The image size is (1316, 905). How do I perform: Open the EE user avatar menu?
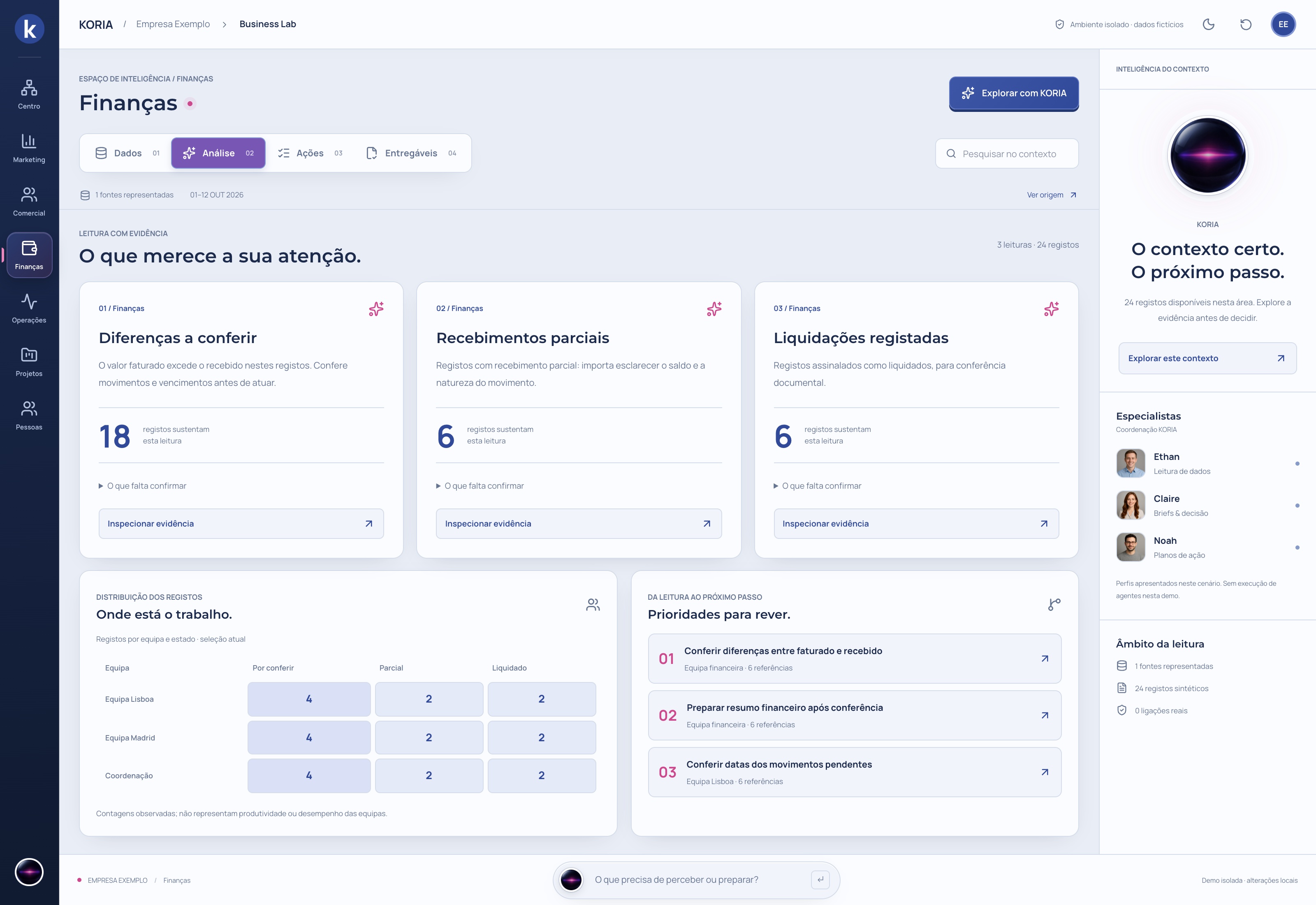point(1283,24)
